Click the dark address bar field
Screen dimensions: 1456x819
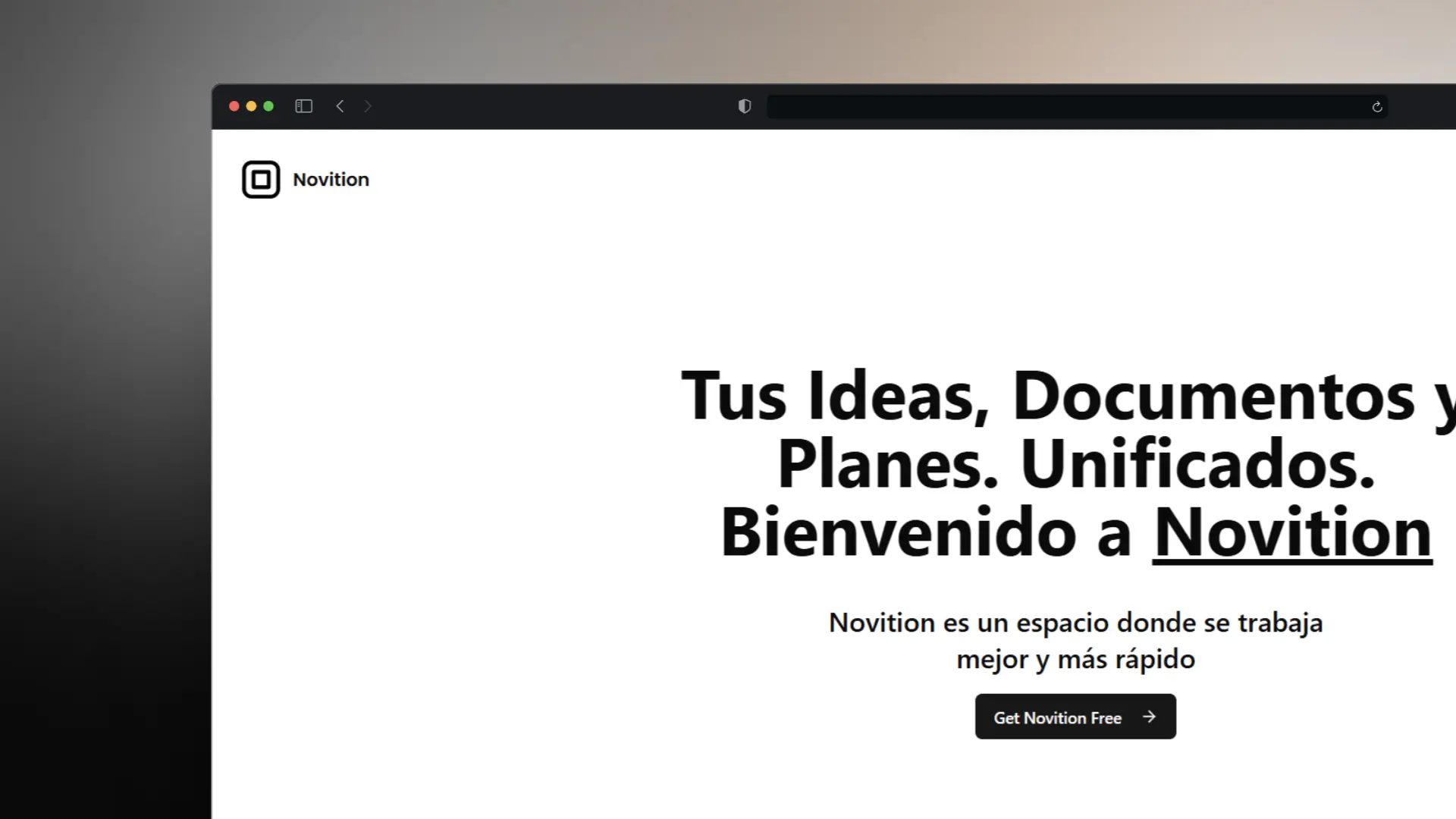tap(1062, 107)
